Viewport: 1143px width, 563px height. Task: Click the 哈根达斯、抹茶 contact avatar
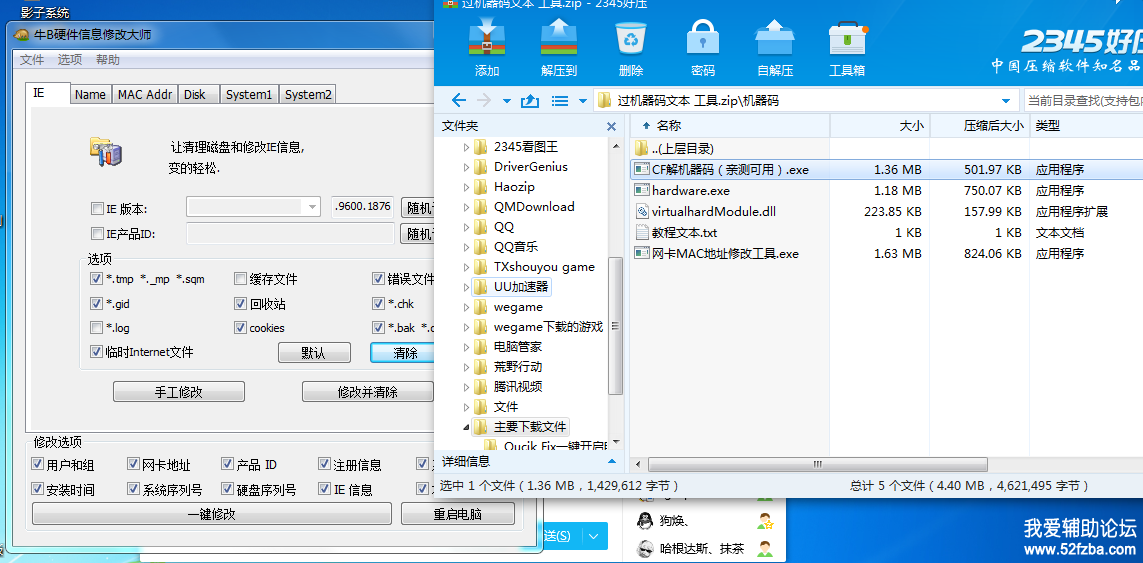pos(644,548)
